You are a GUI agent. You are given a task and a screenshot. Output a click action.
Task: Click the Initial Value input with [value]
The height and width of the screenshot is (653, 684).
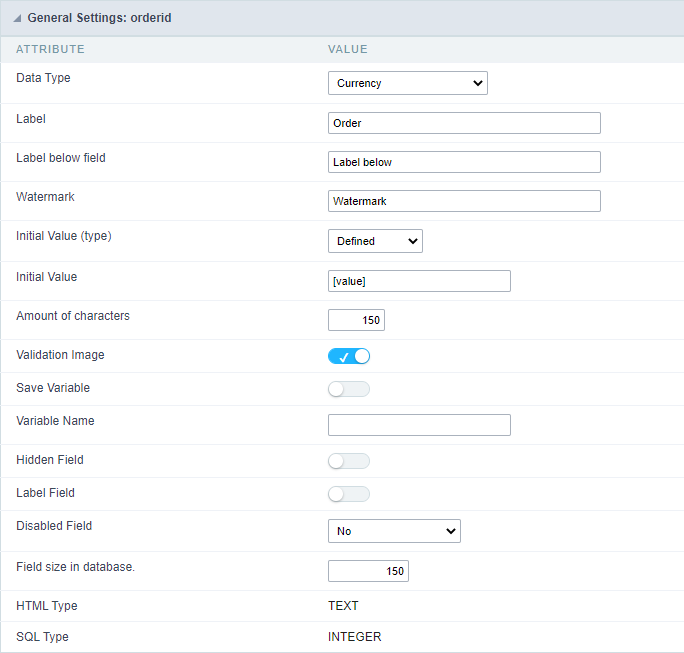419,281
